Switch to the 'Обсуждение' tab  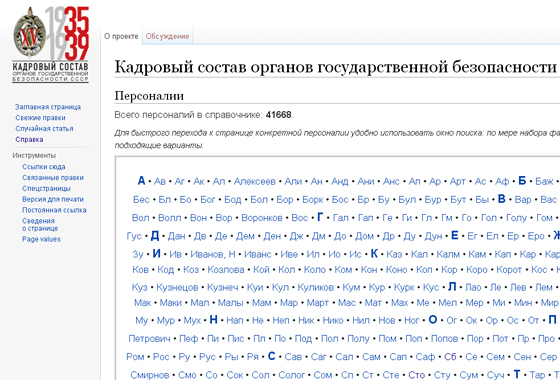tap(167, 36)
